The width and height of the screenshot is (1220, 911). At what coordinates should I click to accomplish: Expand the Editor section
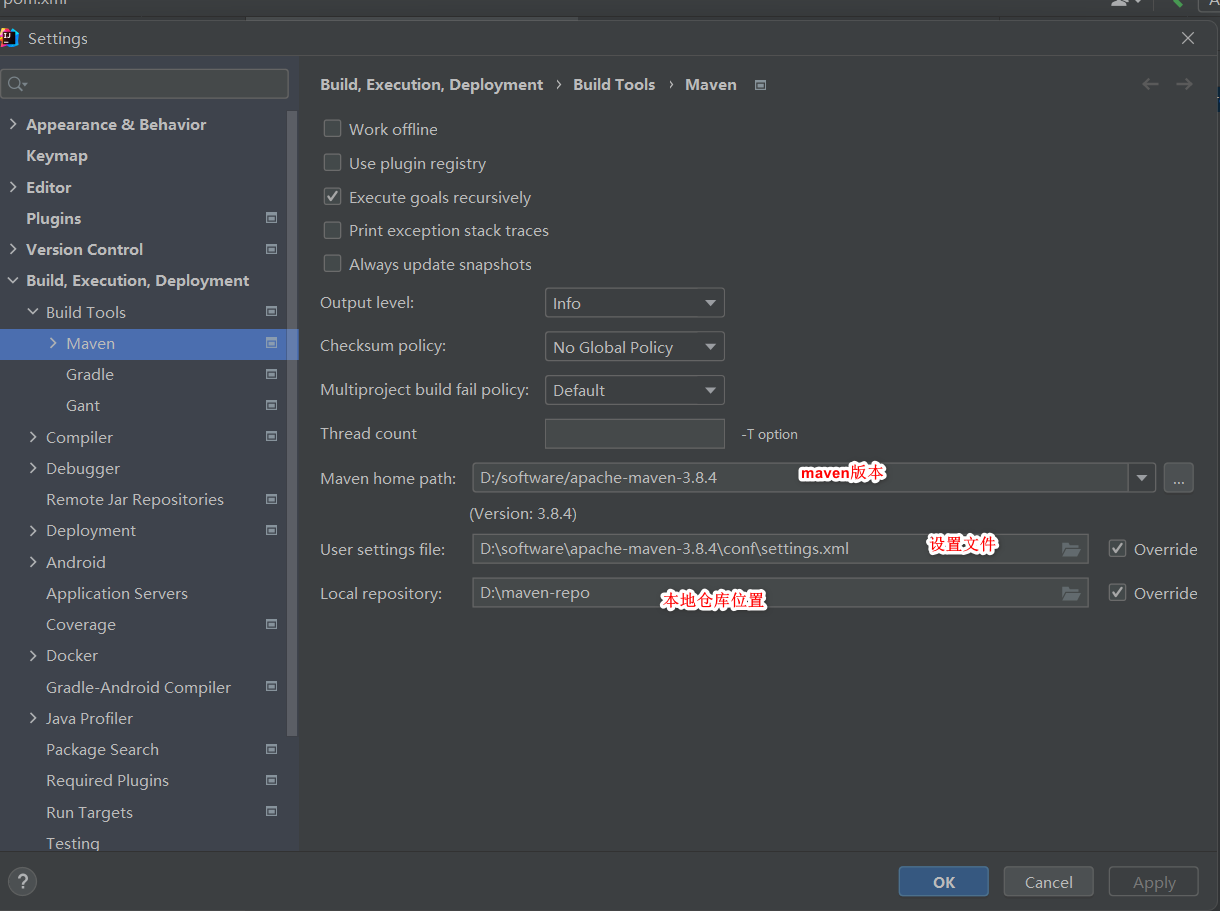13,187
